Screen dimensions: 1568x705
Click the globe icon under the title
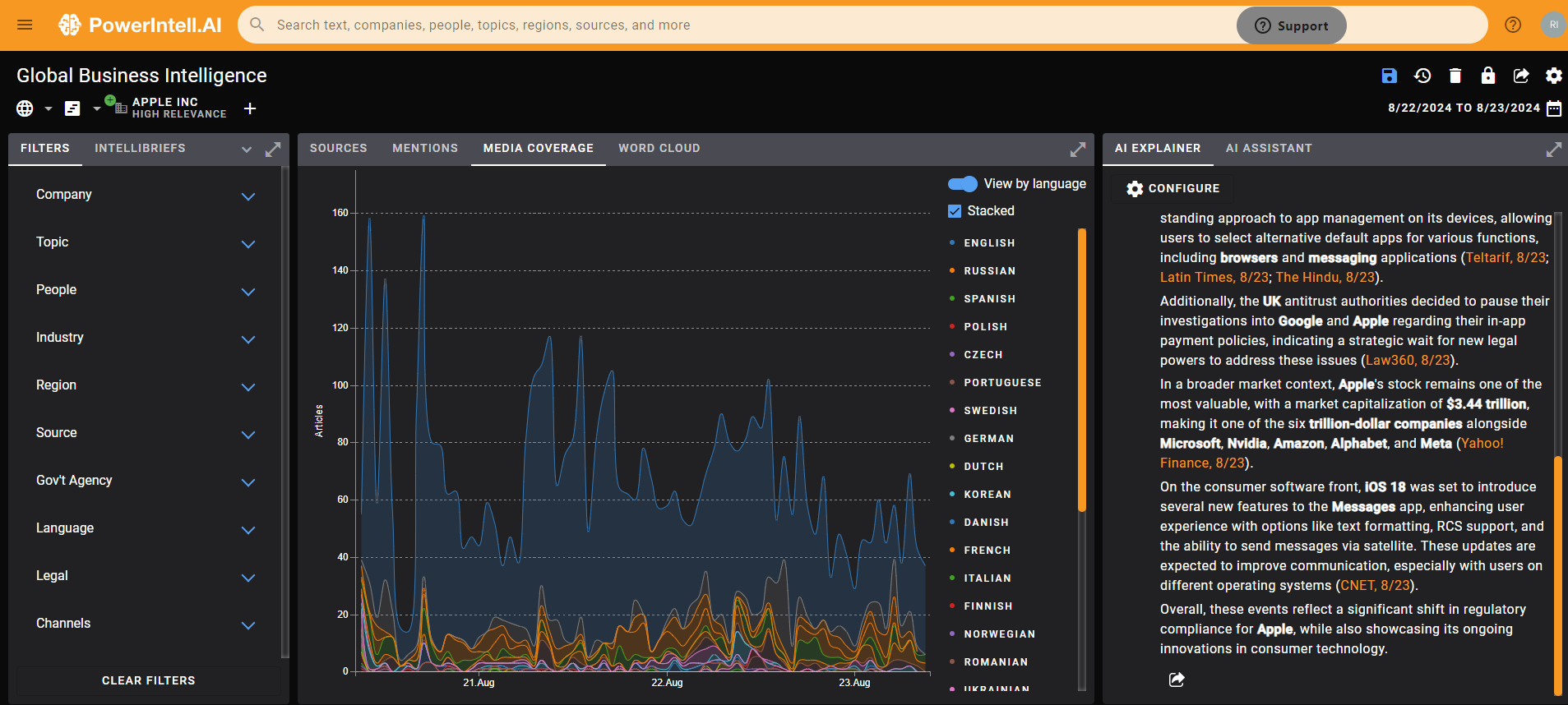pos(25,108)
